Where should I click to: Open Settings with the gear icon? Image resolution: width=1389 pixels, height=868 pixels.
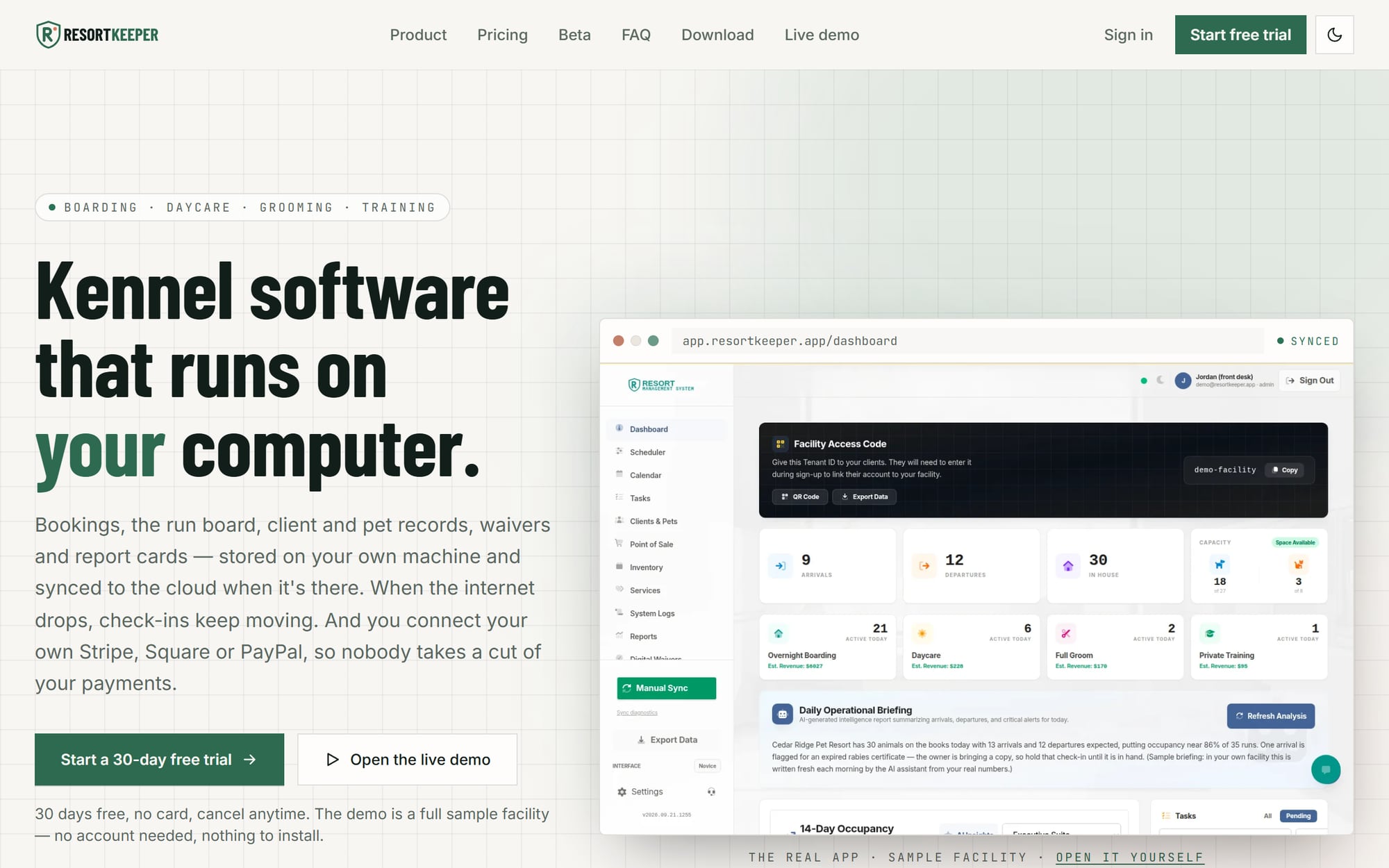tap(622, 792)
